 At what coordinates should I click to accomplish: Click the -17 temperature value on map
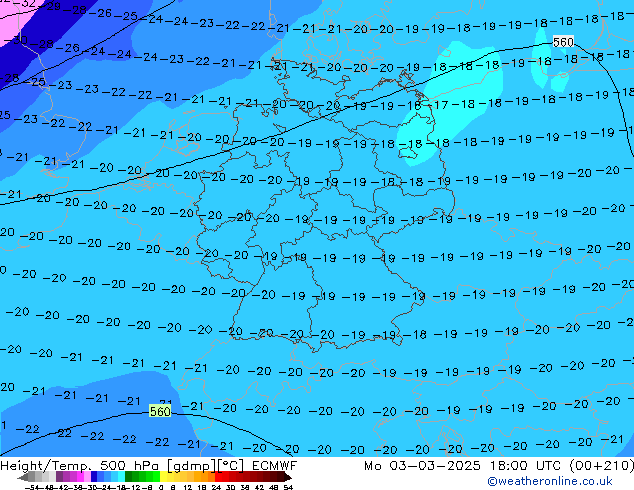[x=439, y=105]
